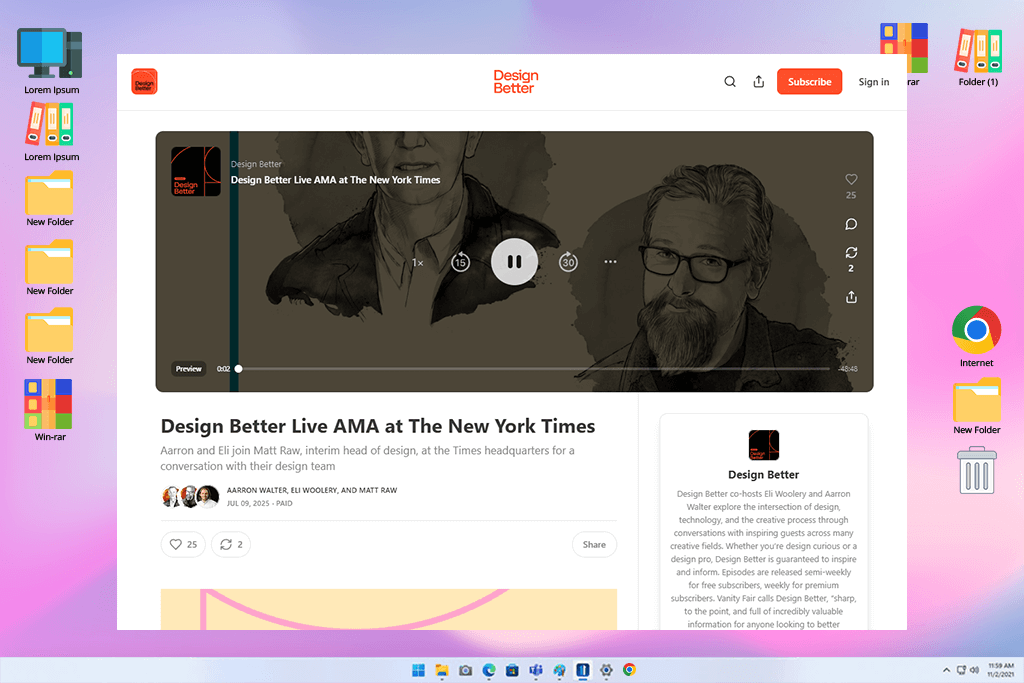Open the Lorem Ipsum binders desktop icon
1024x683 pixels.
(52, 133)
